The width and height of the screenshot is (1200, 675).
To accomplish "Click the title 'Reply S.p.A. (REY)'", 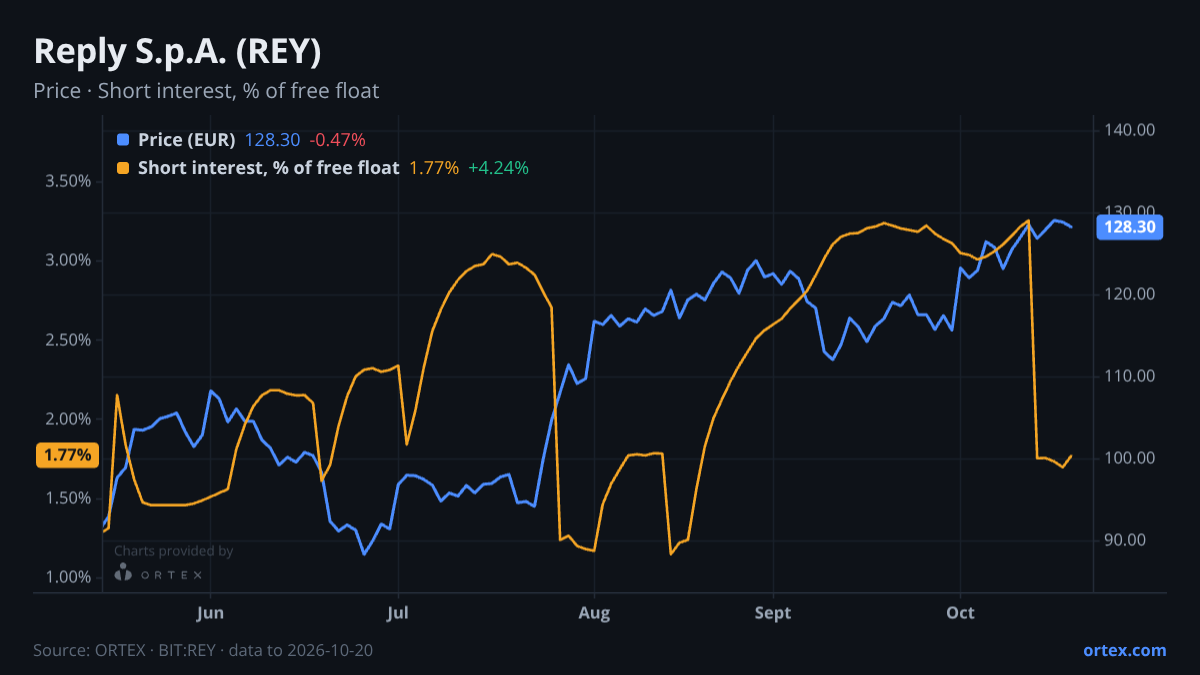I will pos(177,51).
